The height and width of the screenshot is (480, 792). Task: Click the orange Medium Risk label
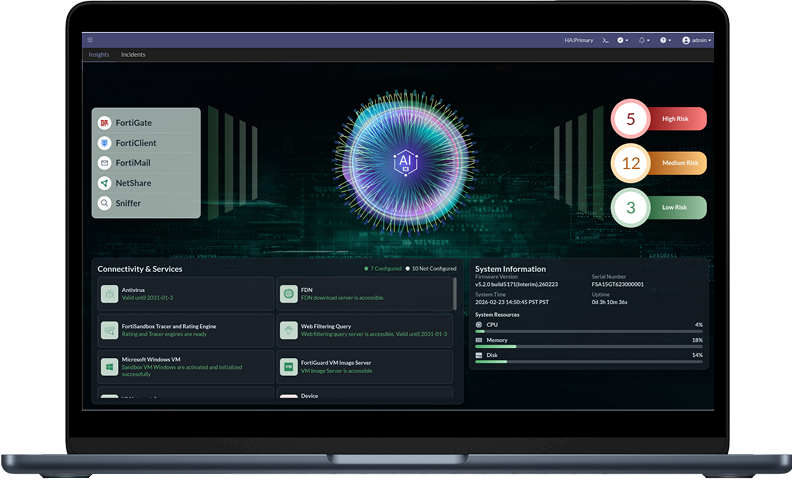point(678,163)
